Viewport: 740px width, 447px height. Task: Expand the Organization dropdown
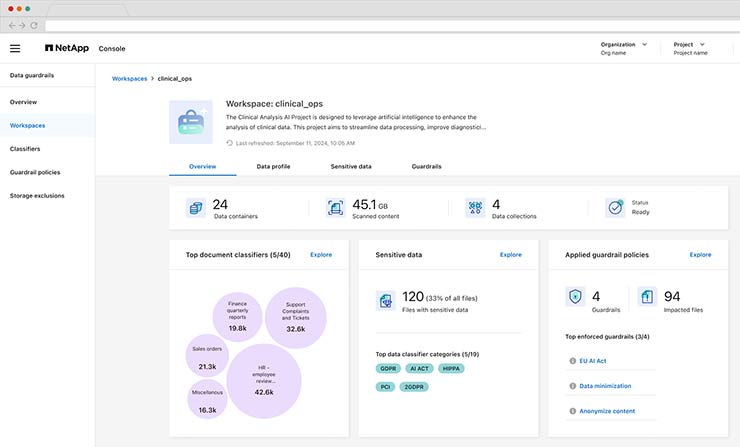644,44
